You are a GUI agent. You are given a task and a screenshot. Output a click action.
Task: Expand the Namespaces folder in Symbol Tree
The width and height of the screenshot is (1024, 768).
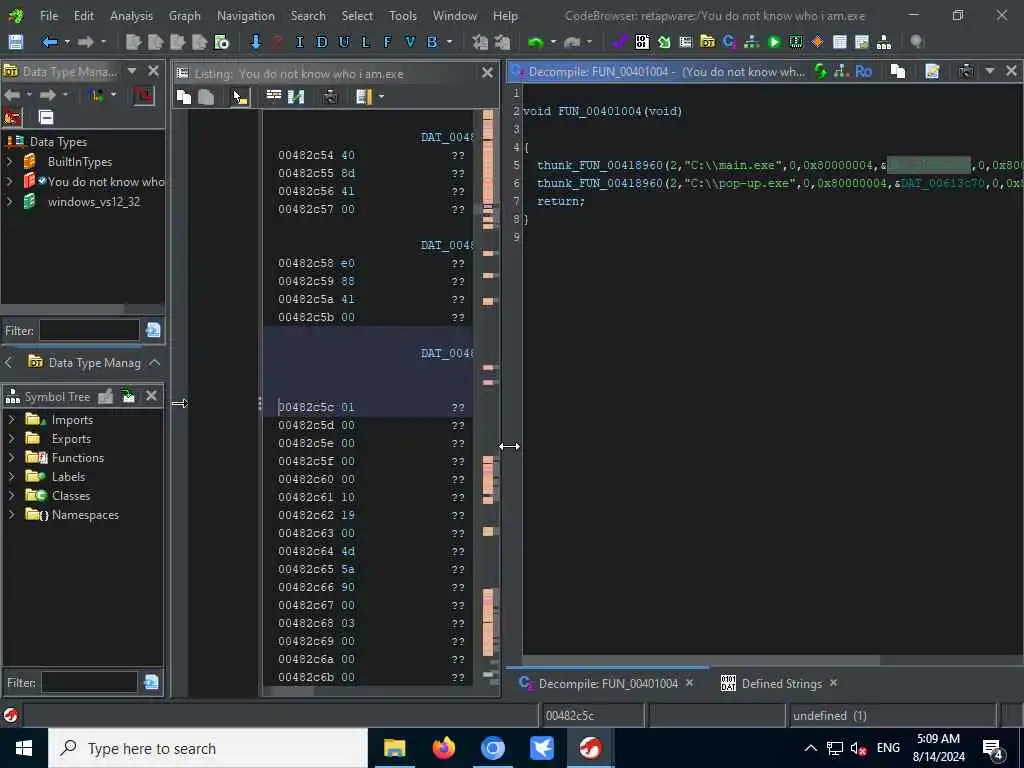tap(11, 514)
